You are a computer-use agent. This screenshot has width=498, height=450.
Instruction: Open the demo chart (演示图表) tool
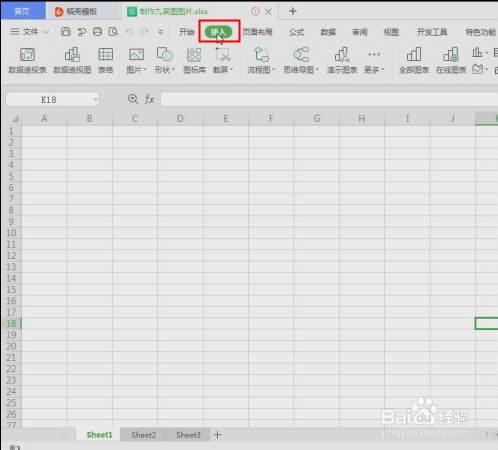click(342, 60)
